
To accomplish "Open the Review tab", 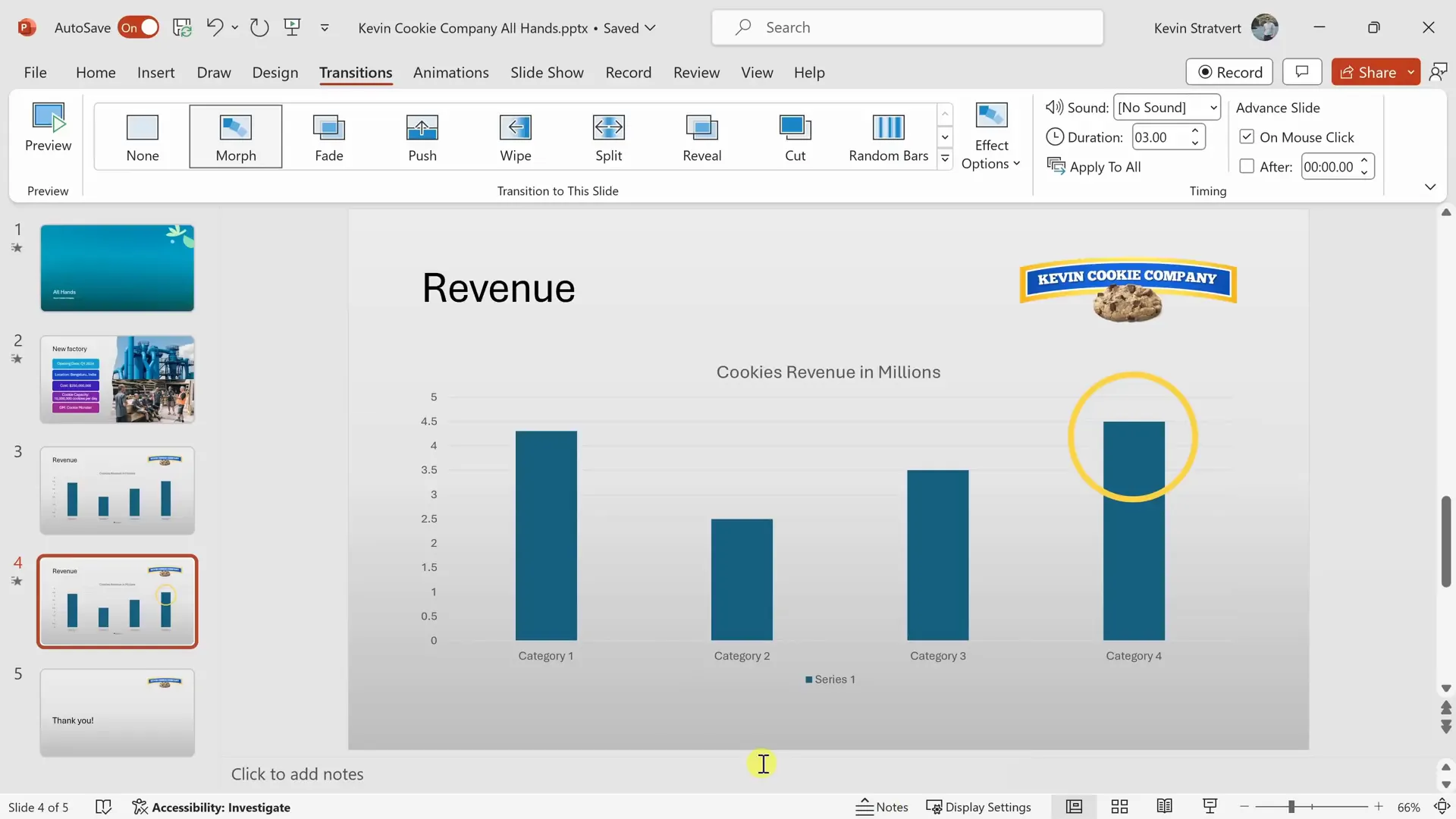I will click(696, 73).
